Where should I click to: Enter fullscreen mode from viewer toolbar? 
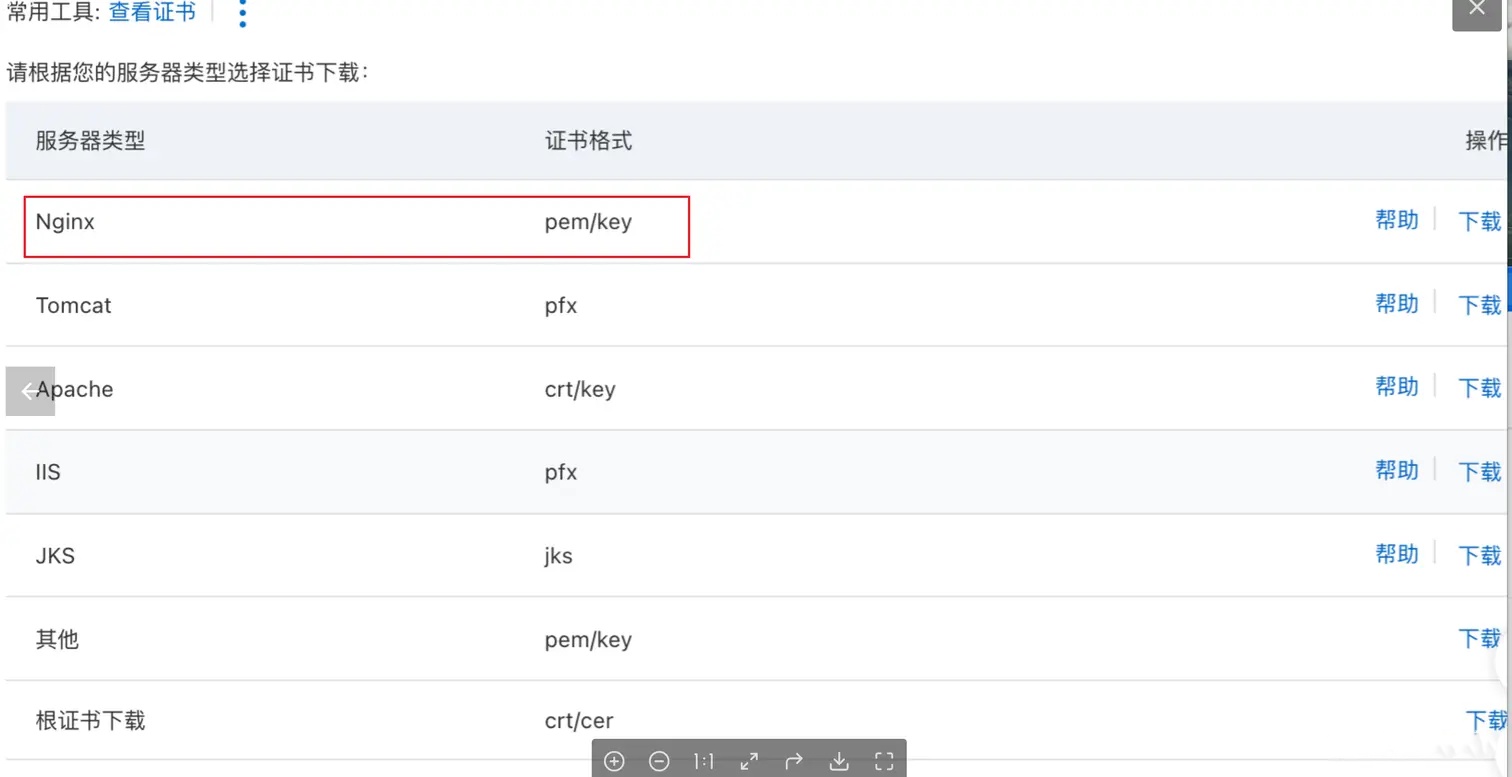pos(884,761)
